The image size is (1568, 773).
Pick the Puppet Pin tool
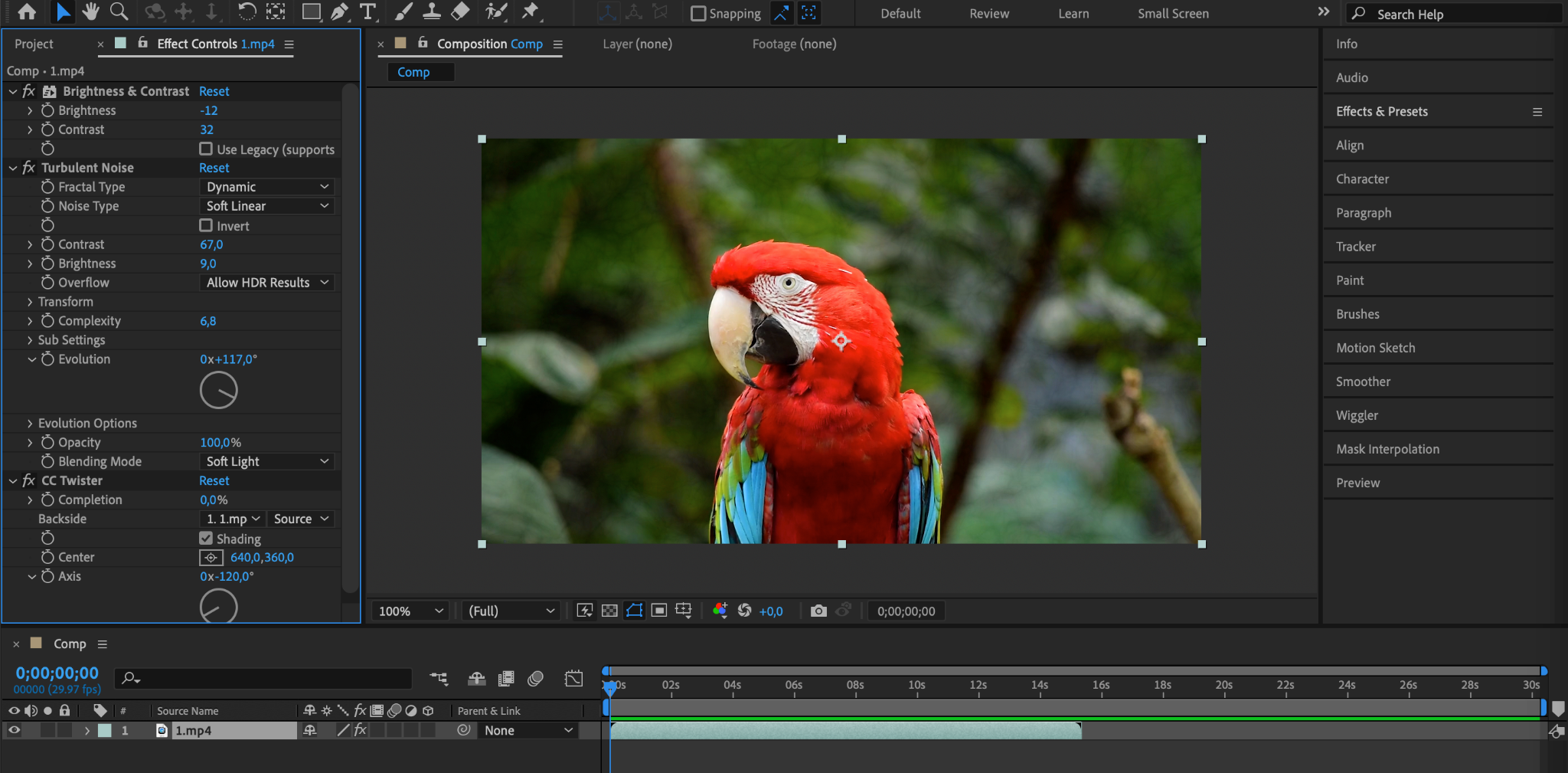[530, 11]
